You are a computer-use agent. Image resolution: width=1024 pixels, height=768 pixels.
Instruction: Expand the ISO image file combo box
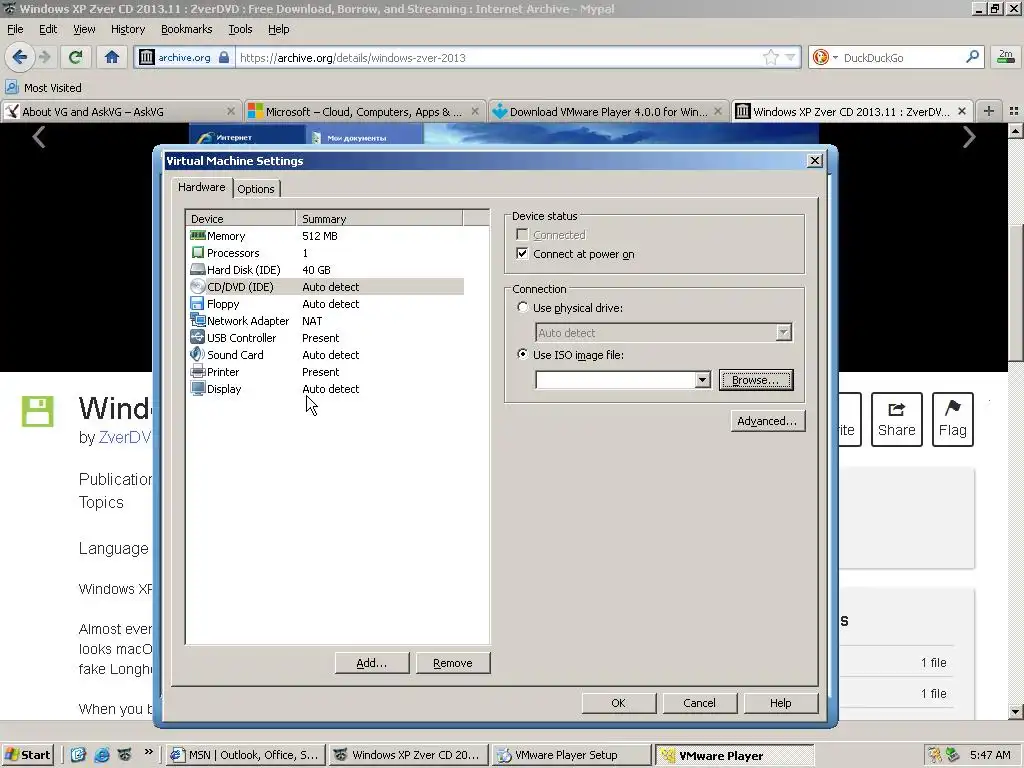pyautogui.click(x=702, y=379)
